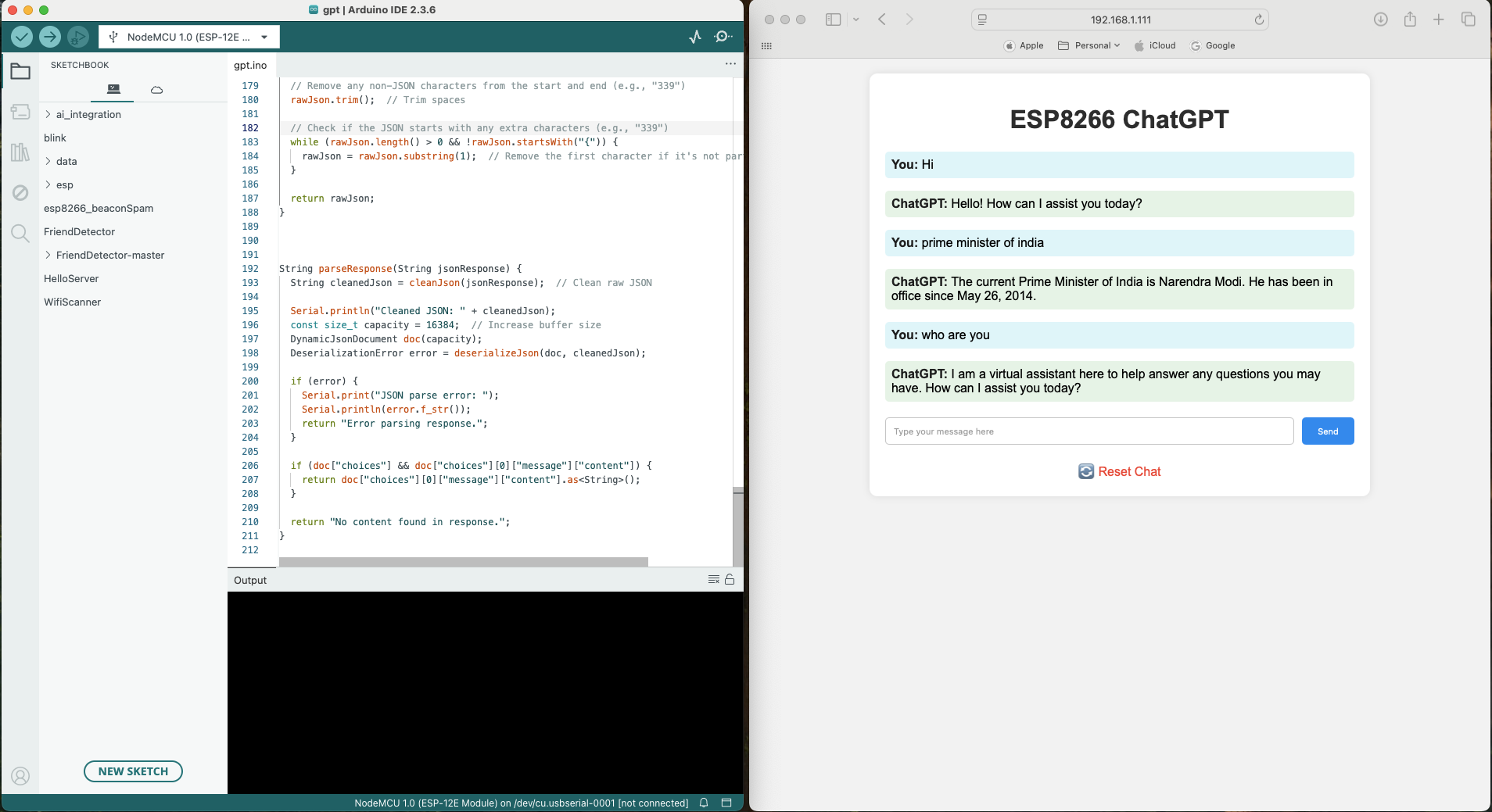Open the Sketchbook folder sidebar icon
The image size is (1492, 812).
[20, 72]
